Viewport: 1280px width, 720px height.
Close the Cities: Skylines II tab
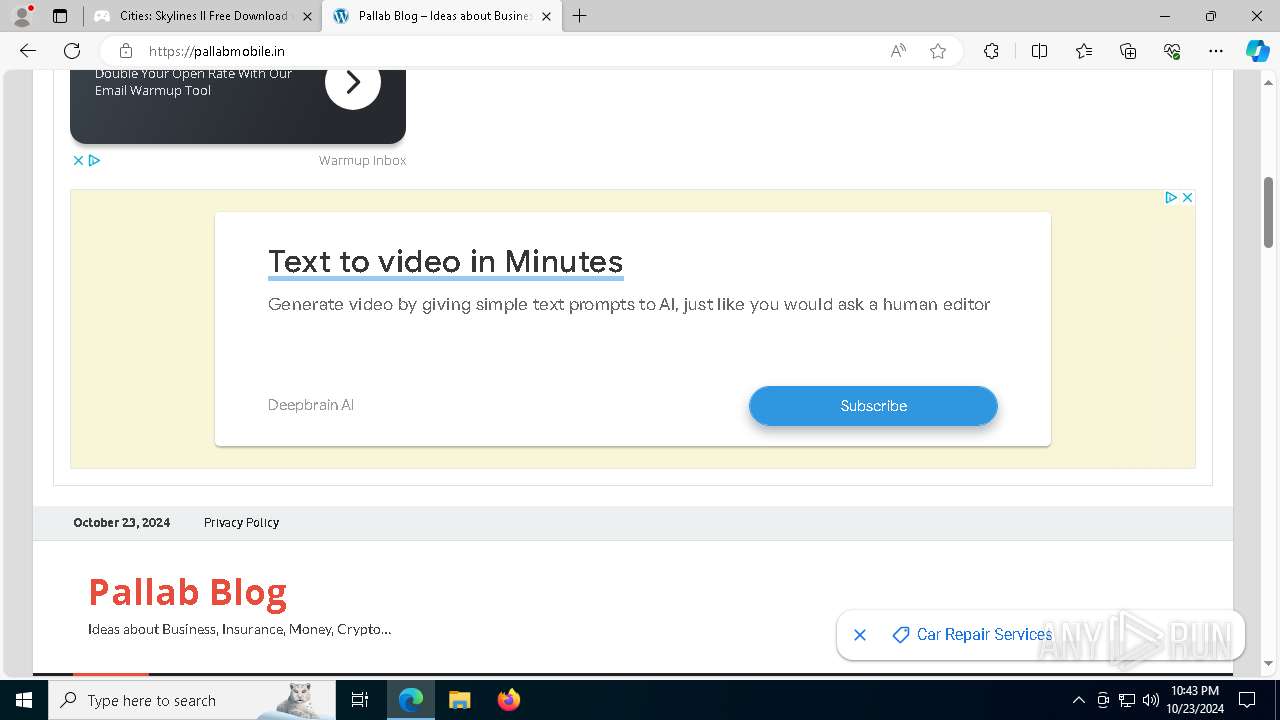(308, 16)
